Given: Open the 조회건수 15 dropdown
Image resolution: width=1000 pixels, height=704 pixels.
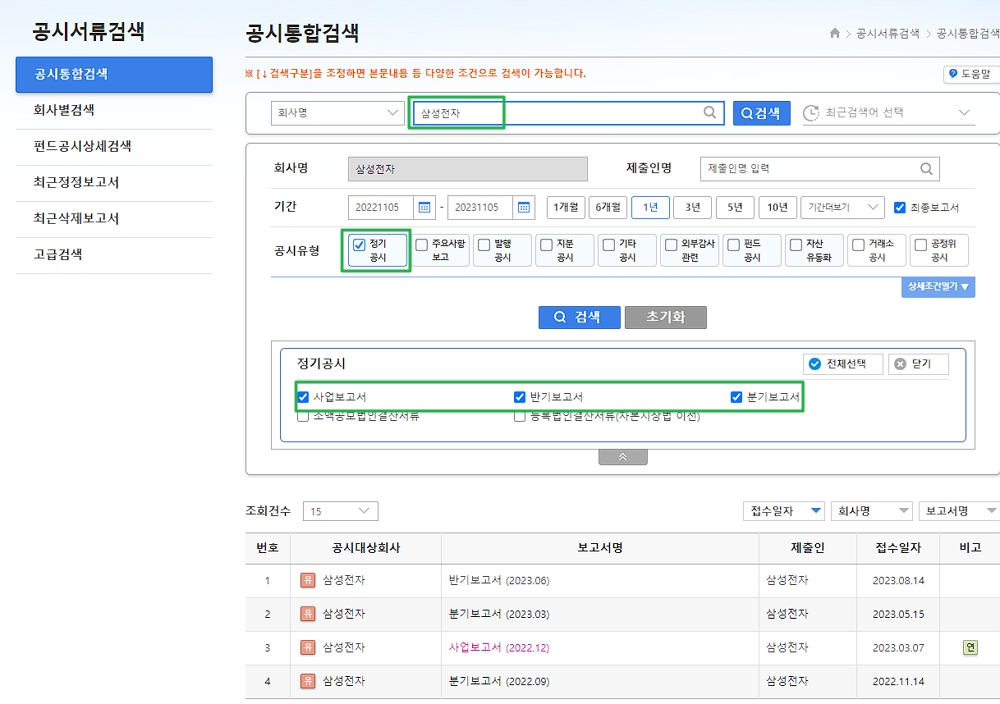Looking at the screenshot, I should 341,511.
